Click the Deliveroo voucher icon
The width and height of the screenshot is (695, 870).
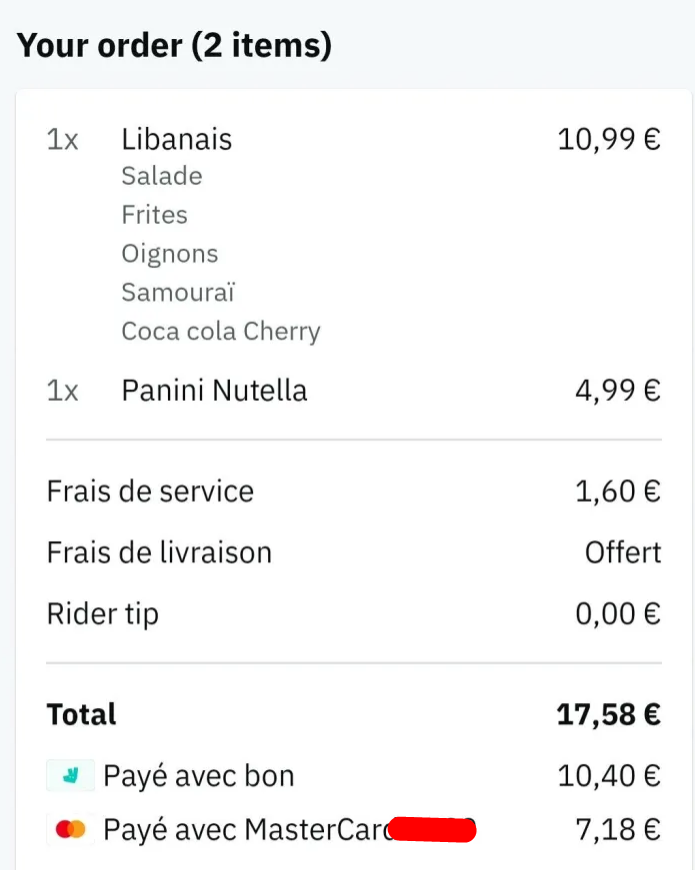point(70,775)
